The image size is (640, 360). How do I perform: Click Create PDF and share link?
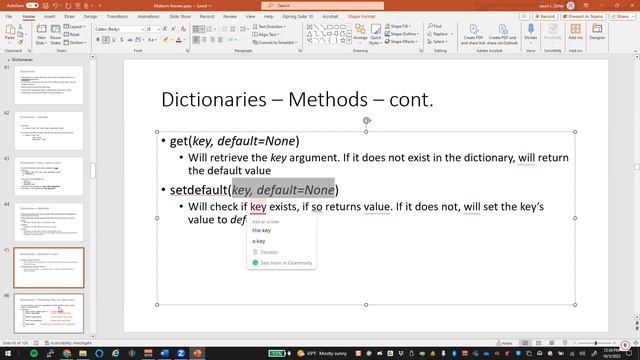(x=473, y=34)
